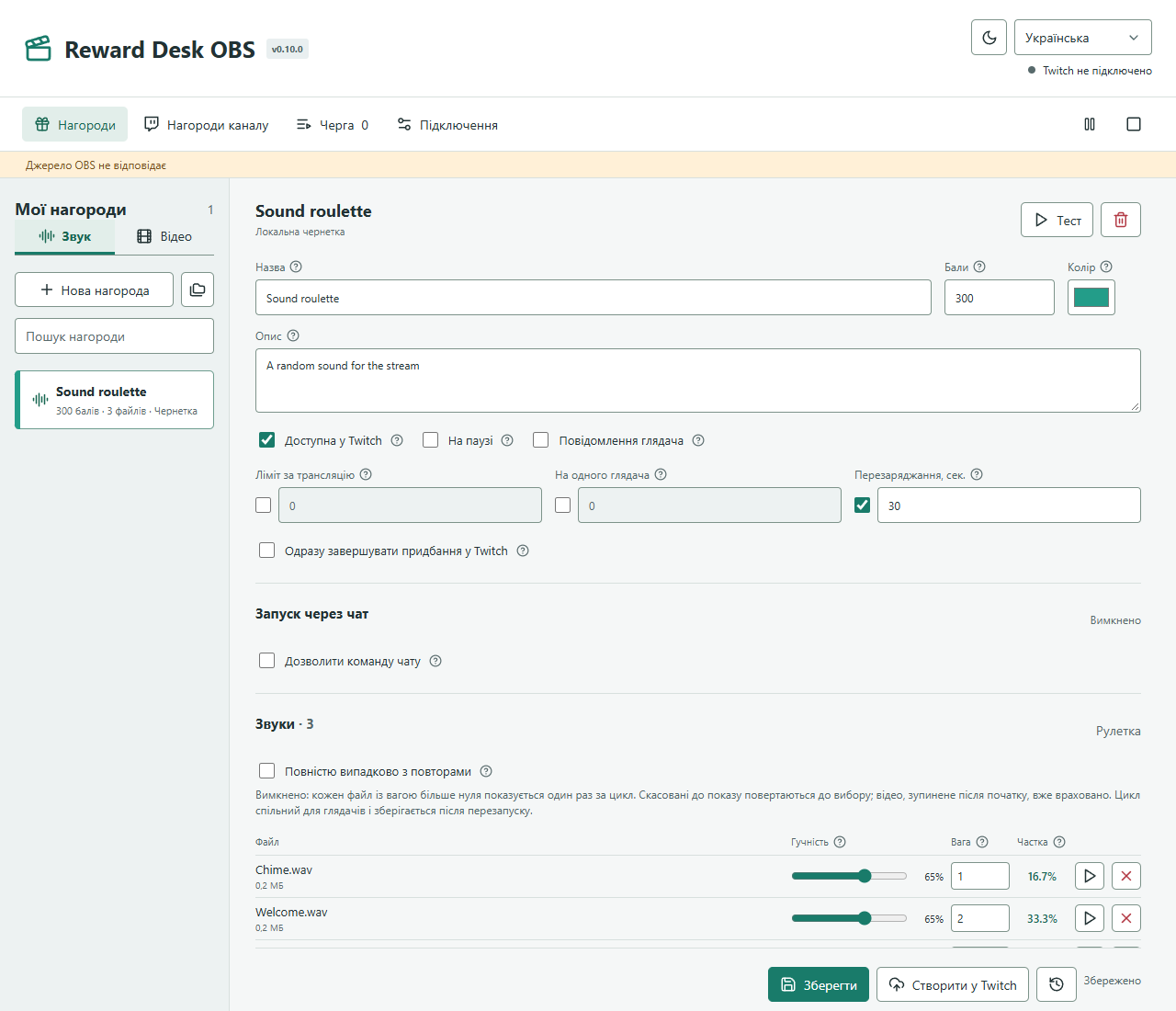
Task: Enable the На одного глядача checkbox
Action: coord(563,505)
